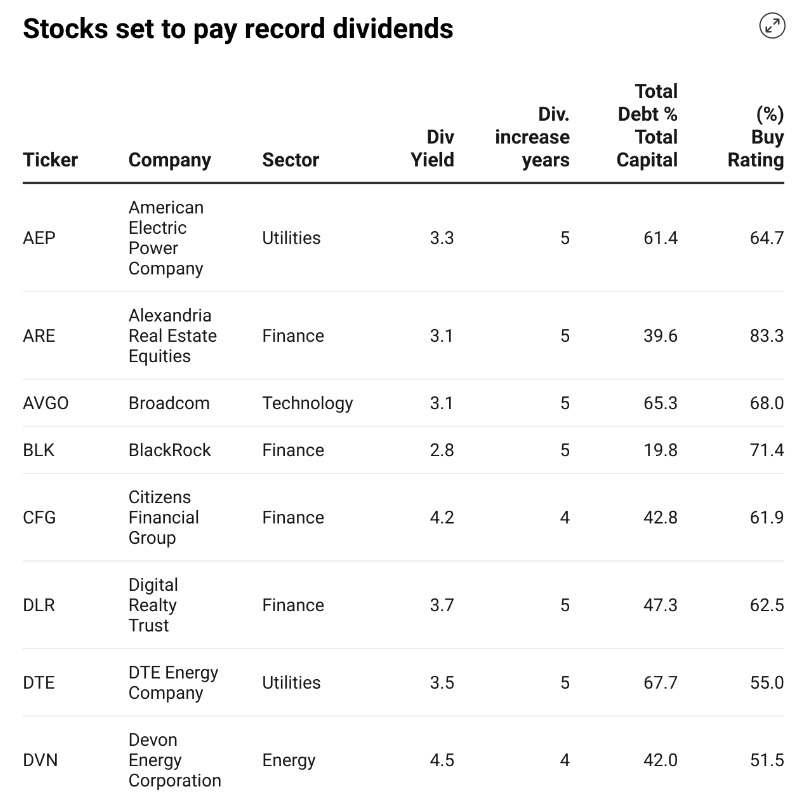804x803 pixels.
Task: Sort table by Ticker column header
Action: (50, 160)
